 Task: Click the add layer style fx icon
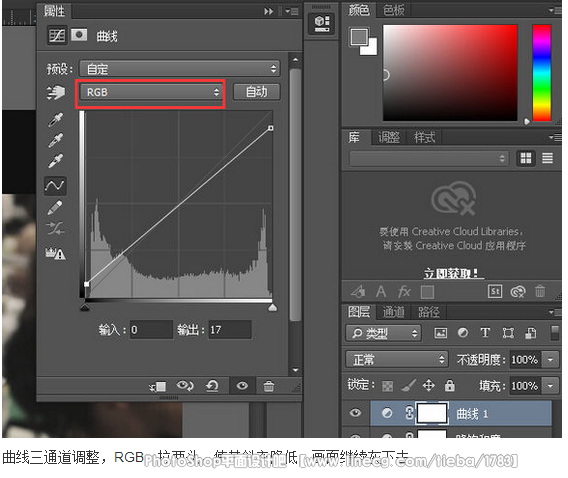404,292
